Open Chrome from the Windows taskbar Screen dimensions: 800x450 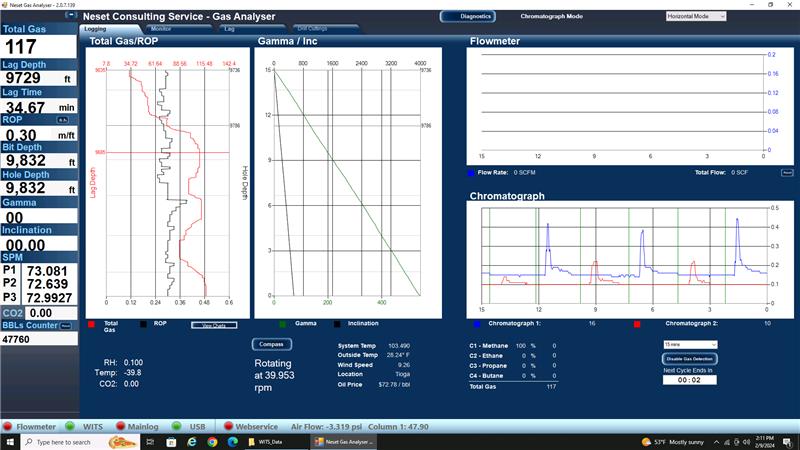(213, 441)
